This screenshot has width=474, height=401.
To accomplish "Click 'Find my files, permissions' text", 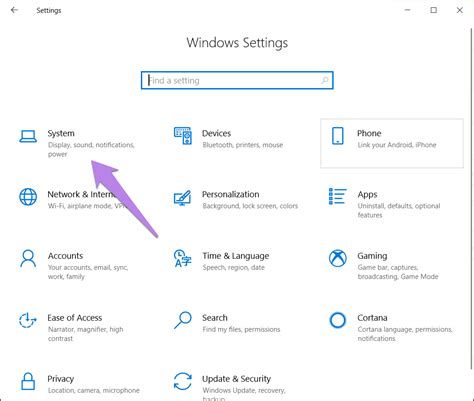I will pyautogui.click(x=241, y=329).
